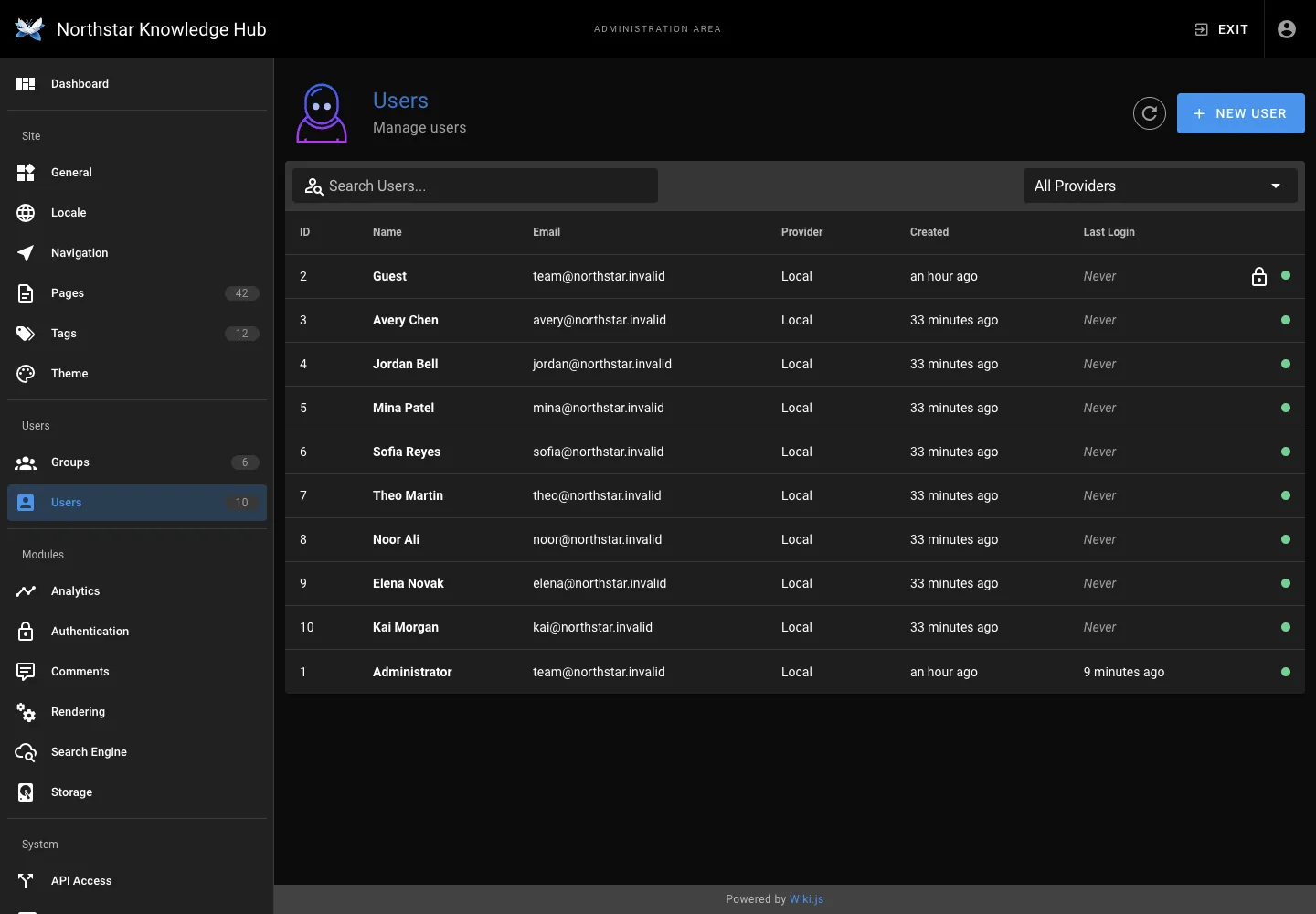
Task: Click the Pages count badge 42
Action: [242, 293]
